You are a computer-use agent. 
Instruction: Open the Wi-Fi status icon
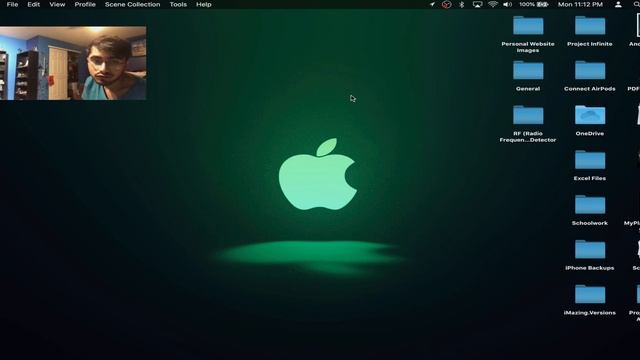click(493, 4)
